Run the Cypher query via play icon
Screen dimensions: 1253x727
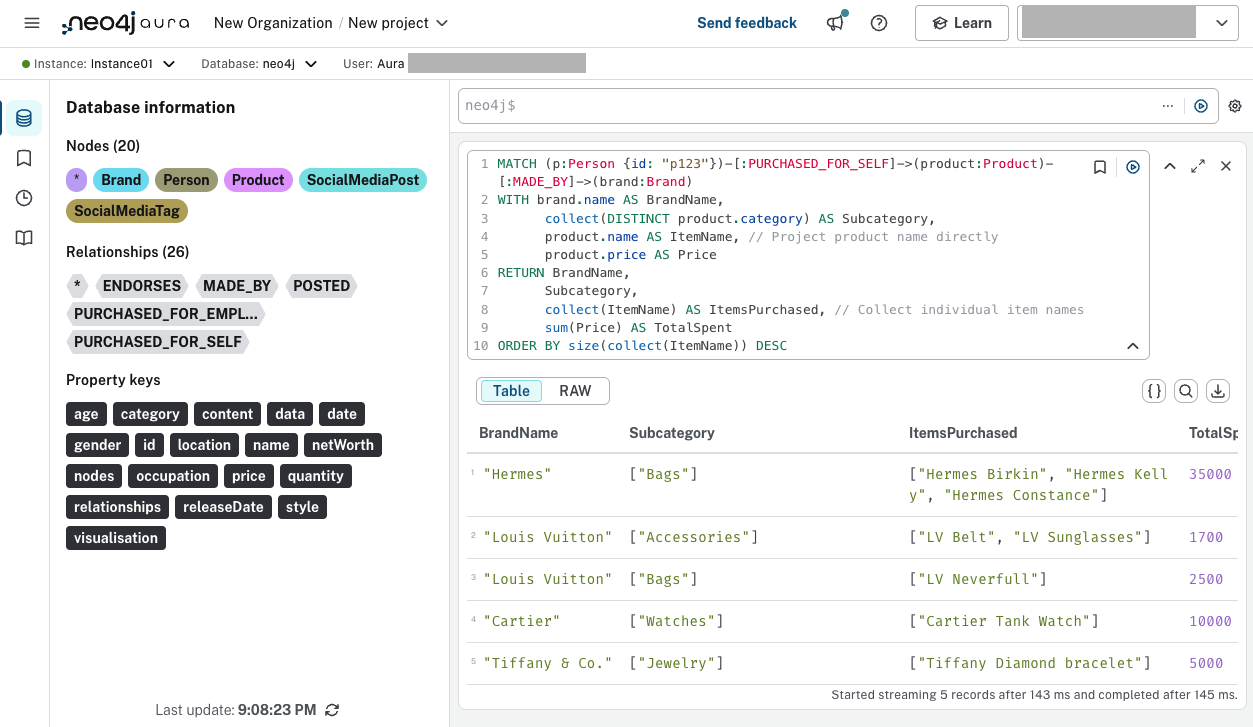(x=1133, y=167)
